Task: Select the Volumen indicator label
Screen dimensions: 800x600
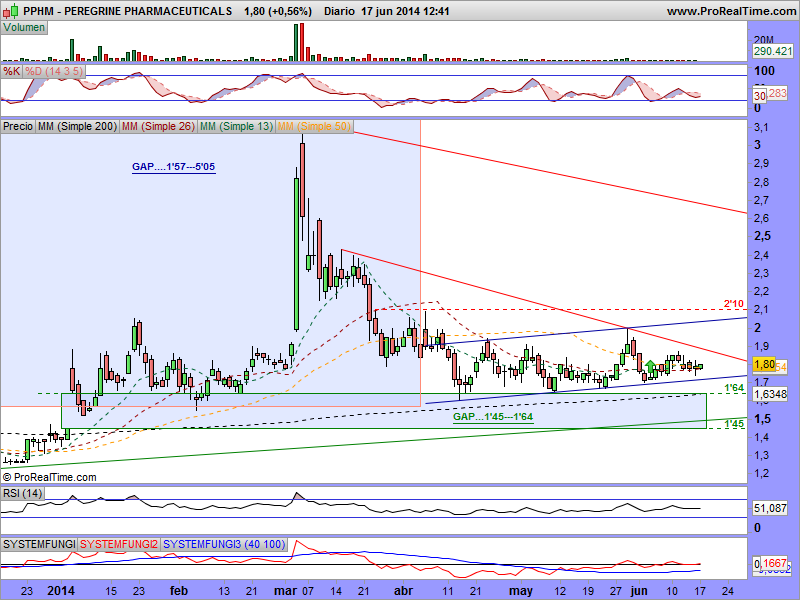Action: [x=24, y=28]
